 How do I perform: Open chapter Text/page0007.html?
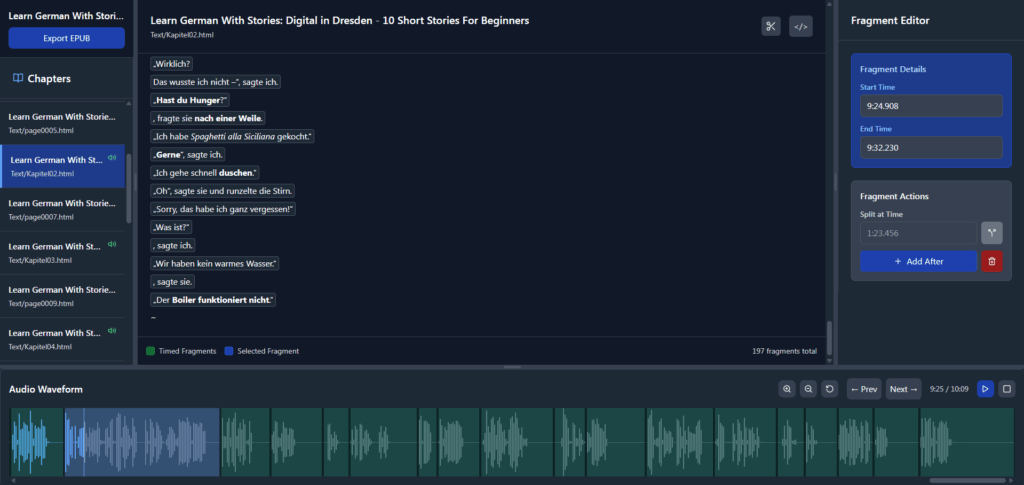tap(62, 209)
